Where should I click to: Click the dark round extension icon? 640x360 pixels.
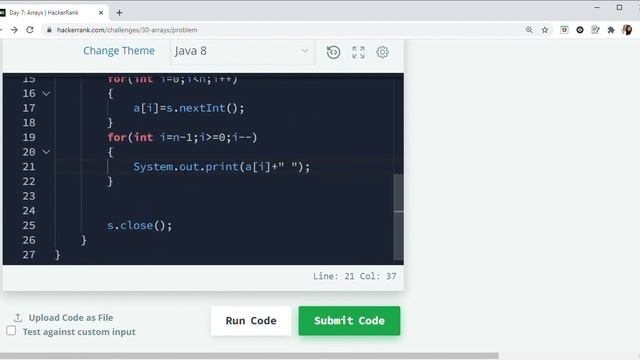tap(580, 30)
